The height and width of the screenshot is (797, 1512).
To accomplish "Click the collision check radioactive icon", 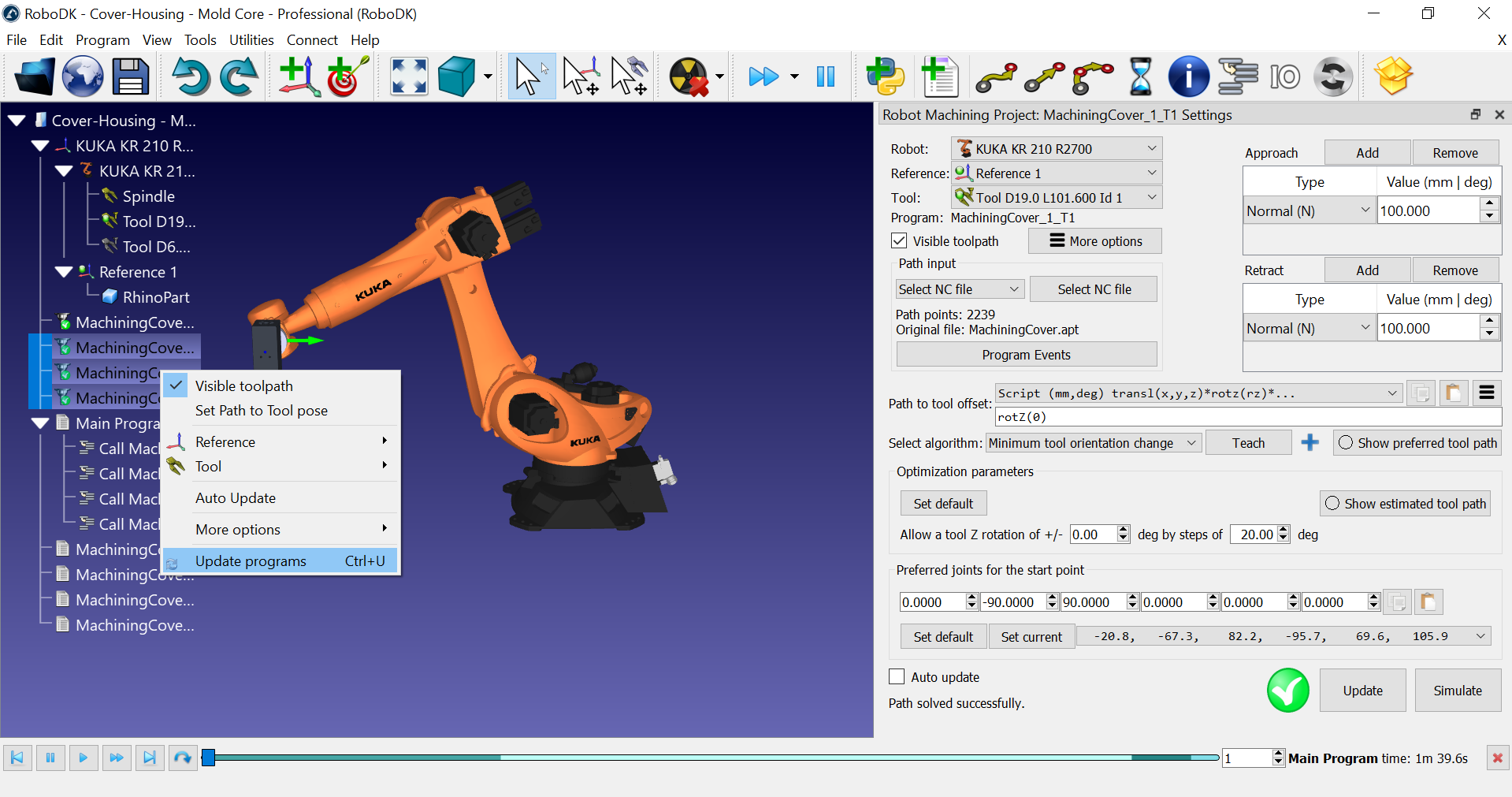I will tap(690, 76).
